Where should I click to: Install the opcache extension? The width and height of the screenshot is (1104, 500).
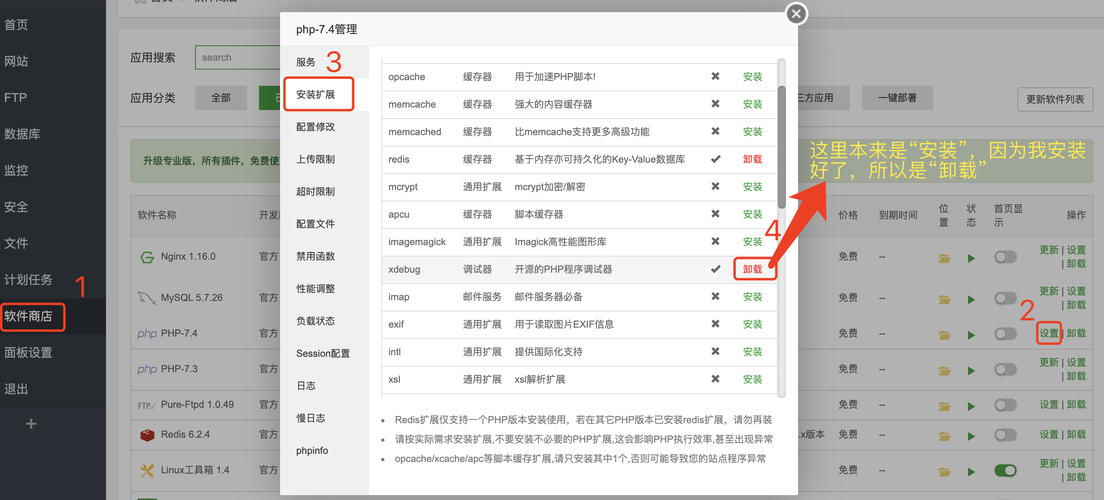(752, 77)
